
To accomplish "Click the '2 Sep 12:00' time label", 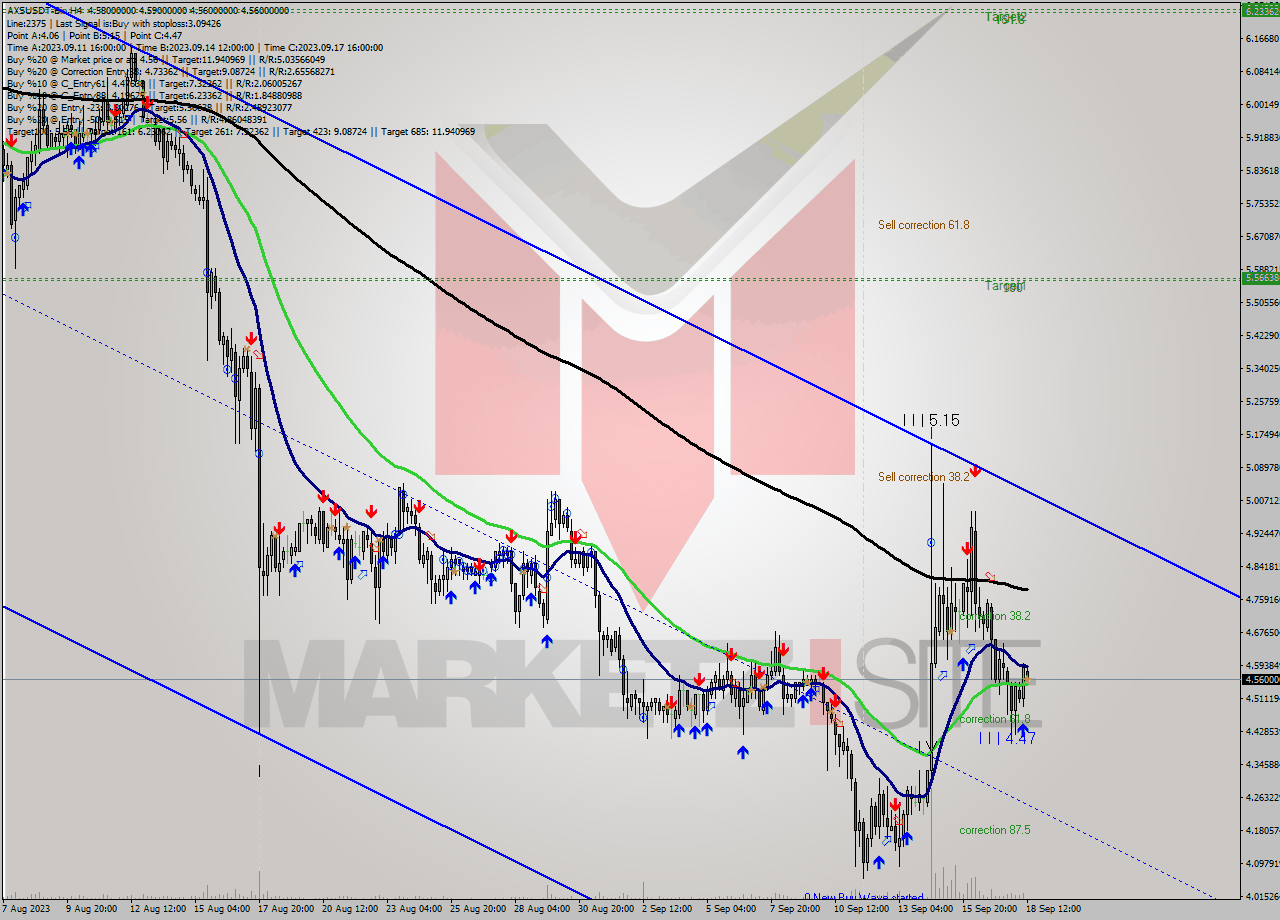I will tap(667, 909).
